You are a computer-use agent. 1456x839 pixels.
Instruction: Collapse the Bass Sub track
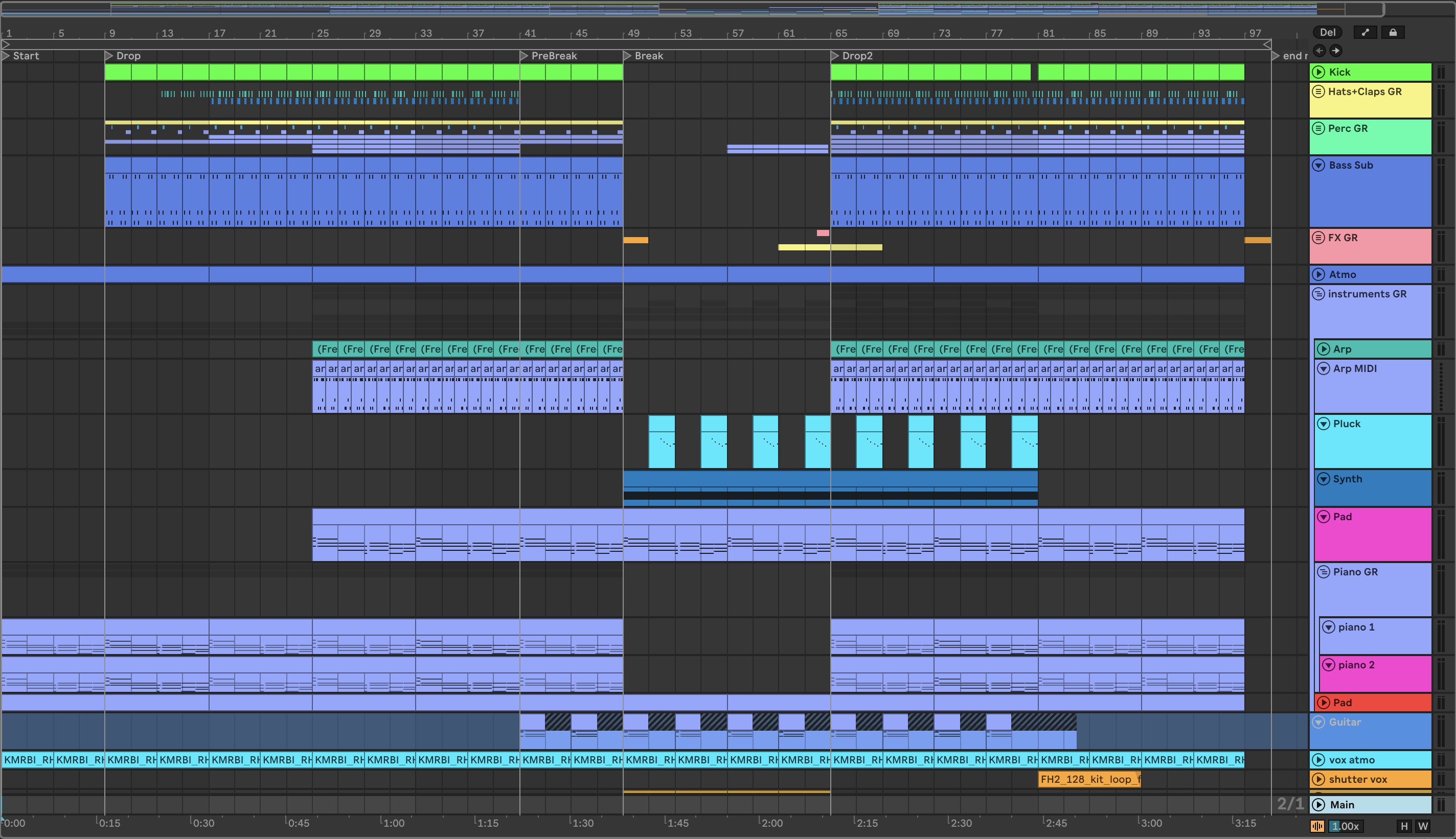[x=1318, y=166]
